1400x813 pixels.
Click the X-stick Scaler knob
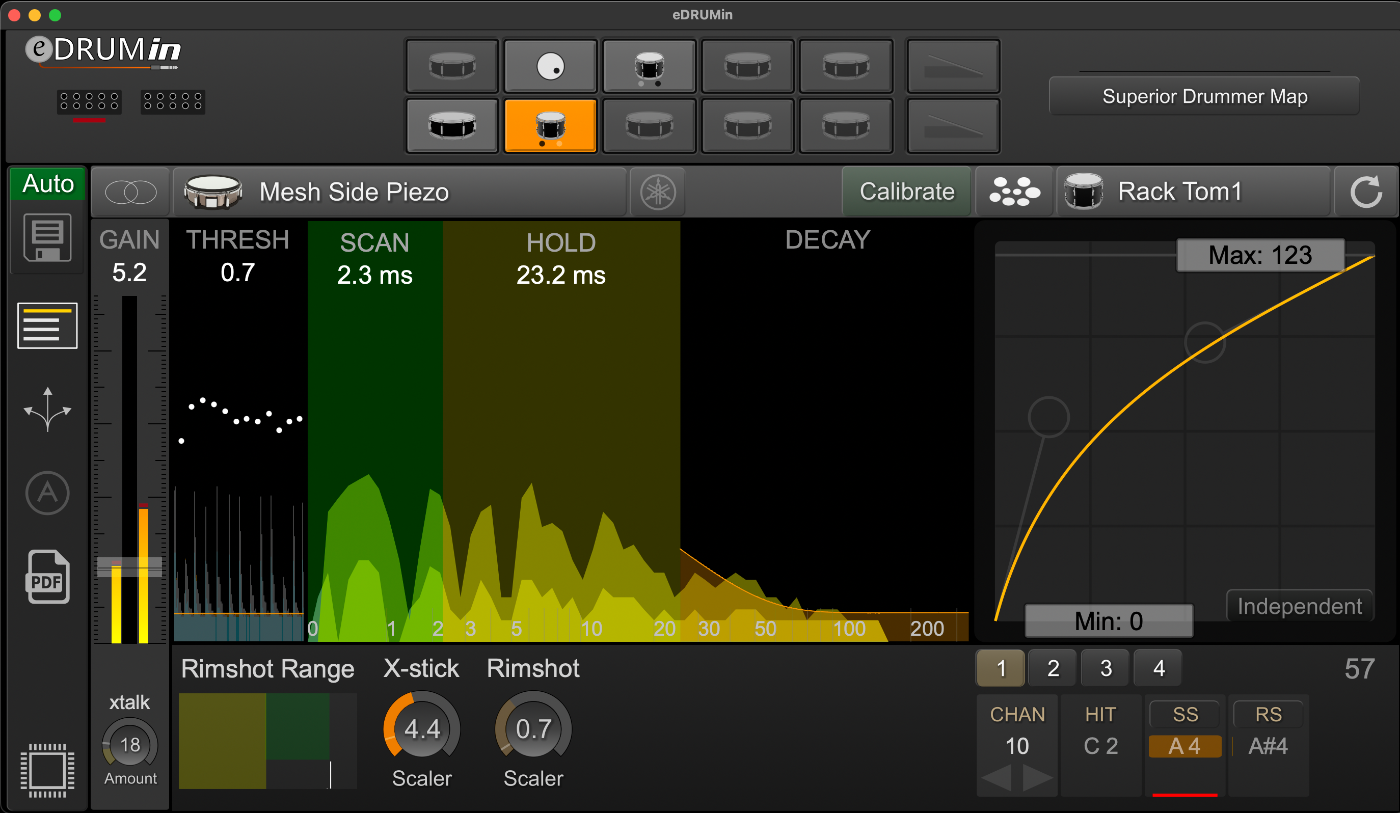coord(421,729)
